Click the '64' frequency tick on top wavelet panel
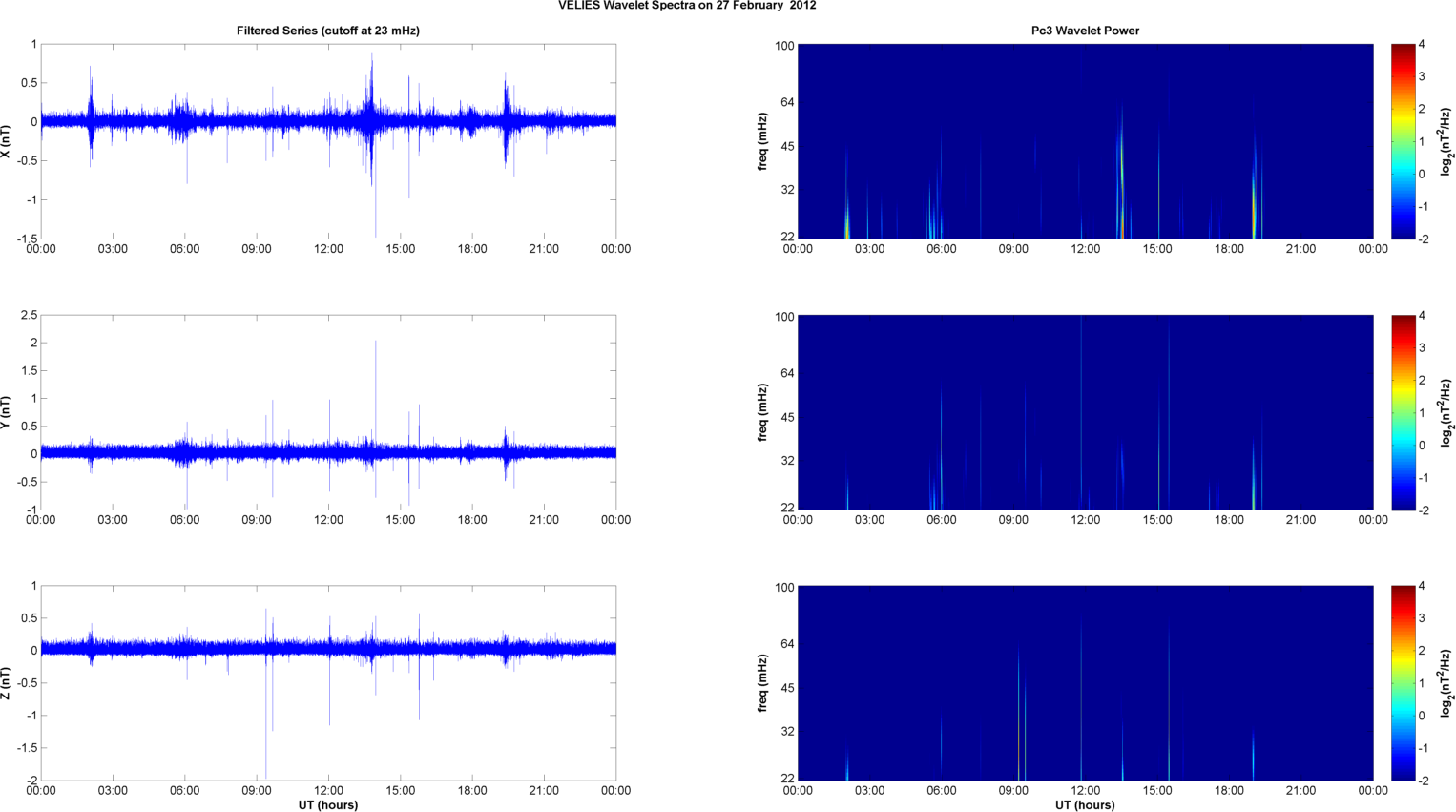 point(787,102)
